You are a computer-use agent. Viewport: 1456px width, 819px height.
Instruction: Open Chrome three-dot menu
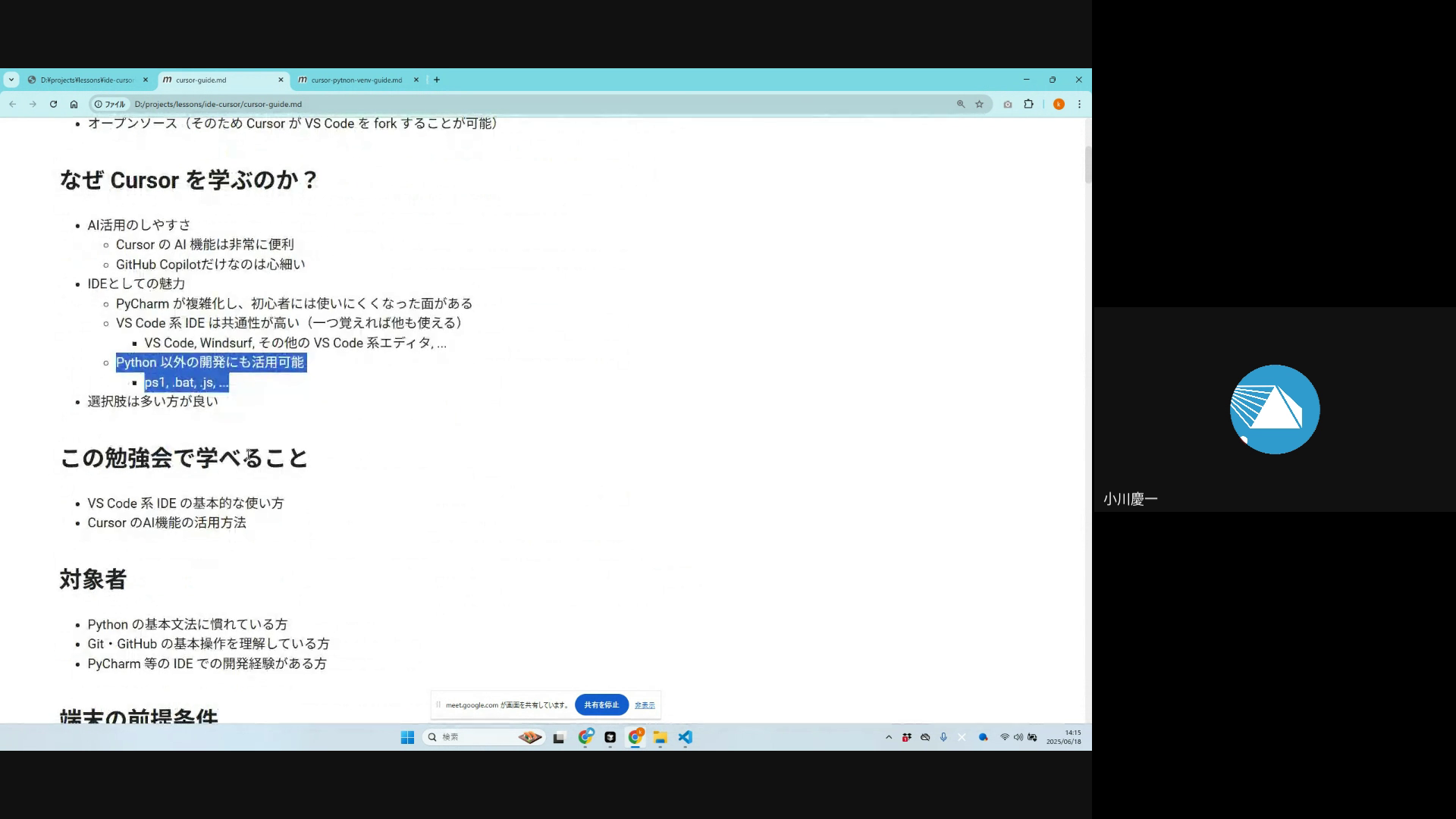click(x=1079, y=104)
